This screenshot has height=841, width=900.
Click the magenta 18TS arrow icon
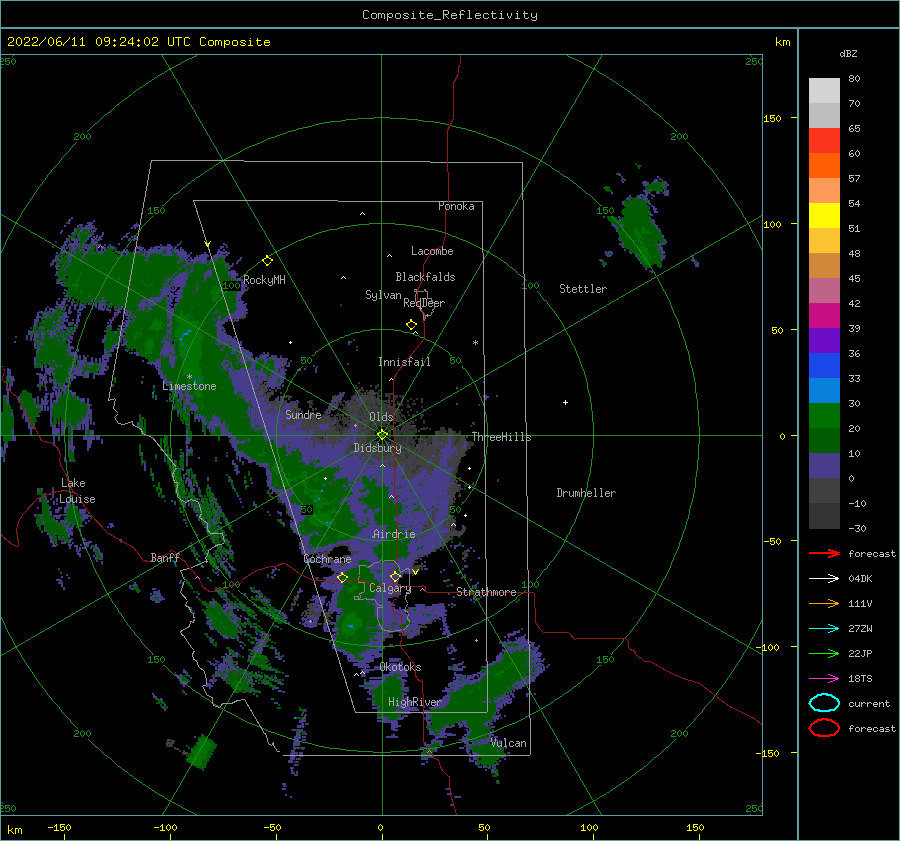[824, 679]
